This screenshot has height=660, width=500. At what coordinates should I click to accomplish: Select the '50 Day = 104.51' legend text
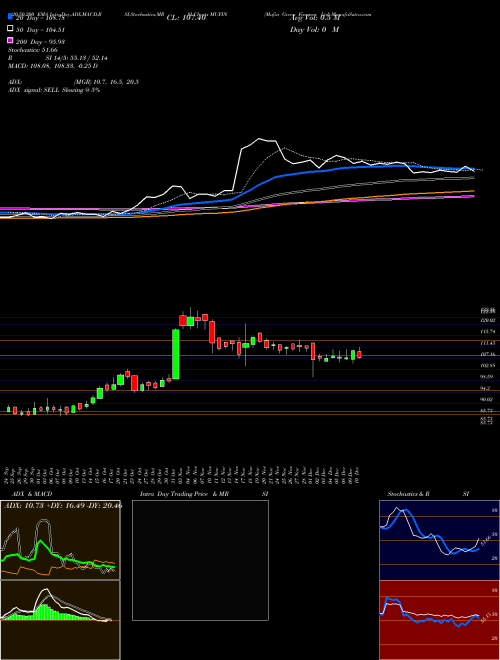click(39, 29)
